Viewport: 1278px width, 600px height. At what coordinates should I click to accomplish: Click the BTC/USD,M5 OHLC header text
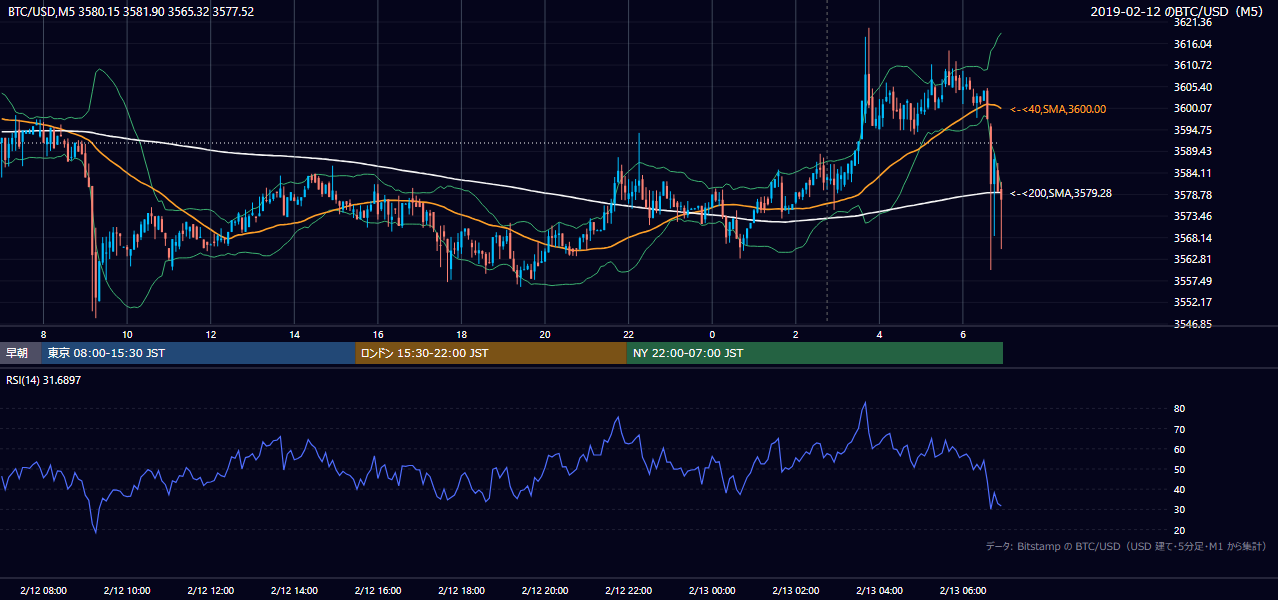pos(130,12)
